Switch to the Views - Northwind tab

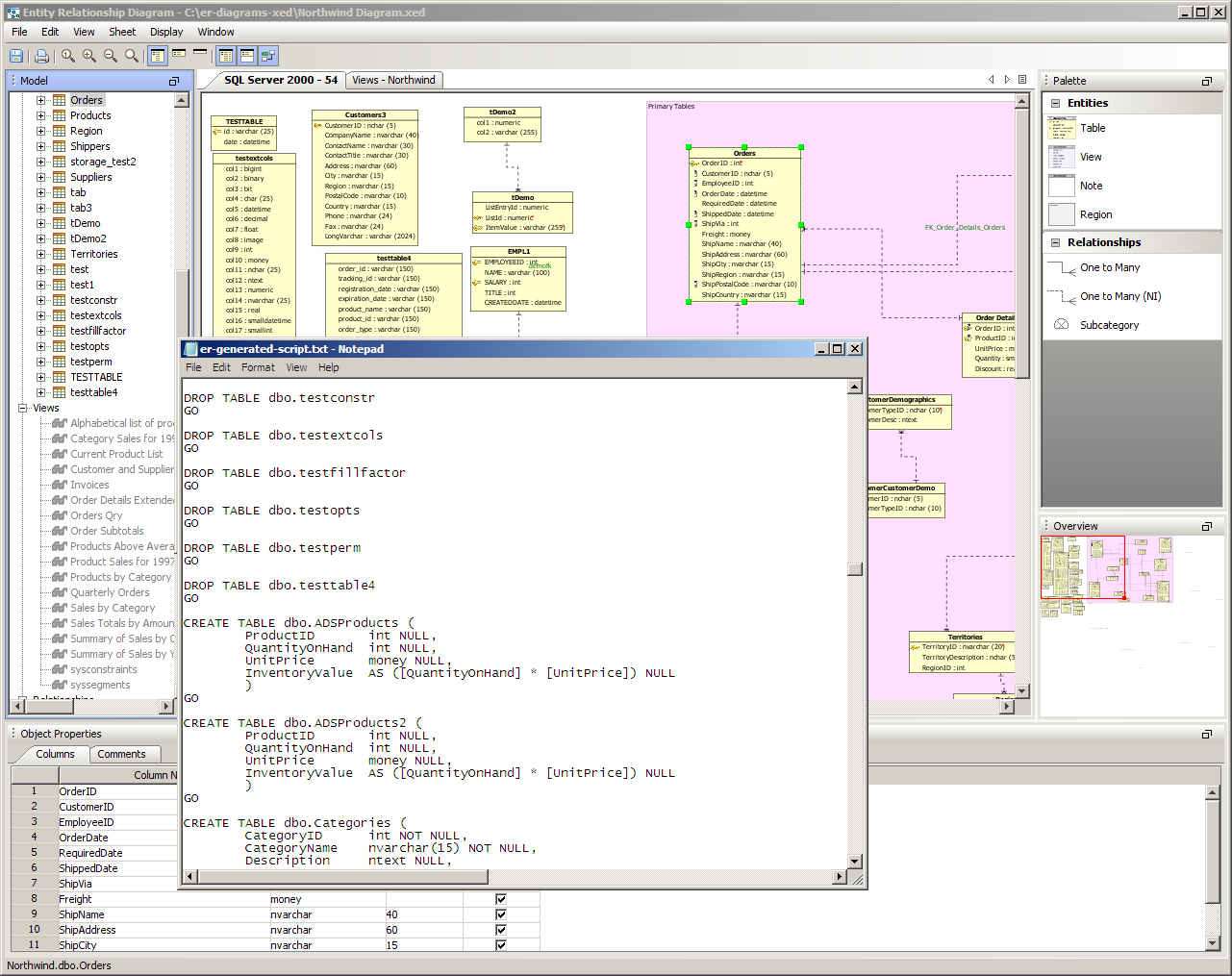[393, 80]
